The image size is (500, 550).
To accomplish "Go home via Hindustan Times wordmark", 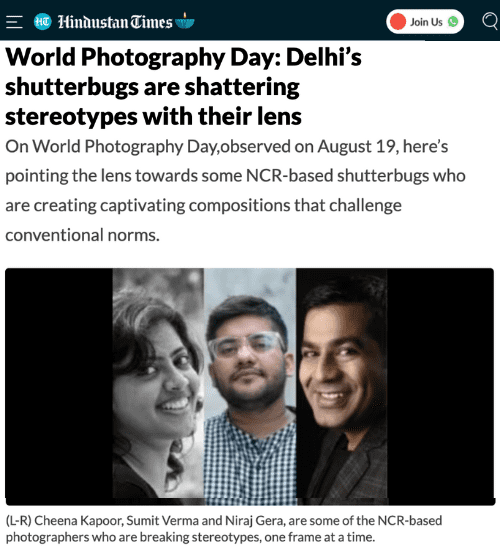I will (115, 22).
